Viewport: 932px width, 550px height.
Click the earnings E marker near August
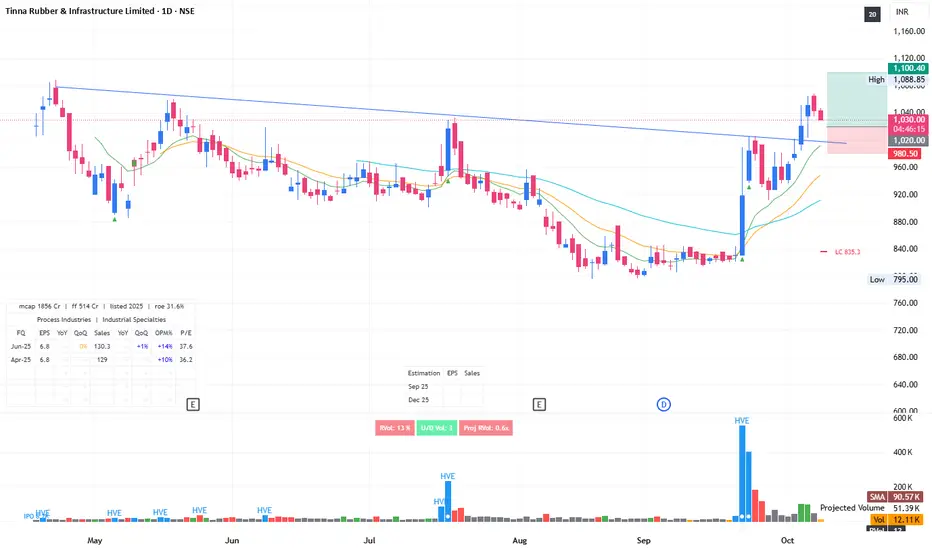(x=539, y=404)
